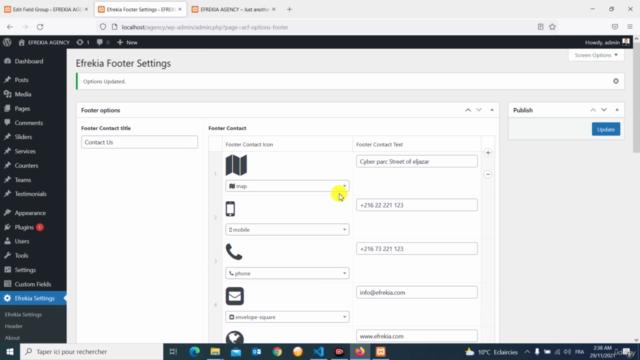Viewport: 640px width, 360px height.
Task: Open Counters in the sidebar
Action: tap(26, 166)
